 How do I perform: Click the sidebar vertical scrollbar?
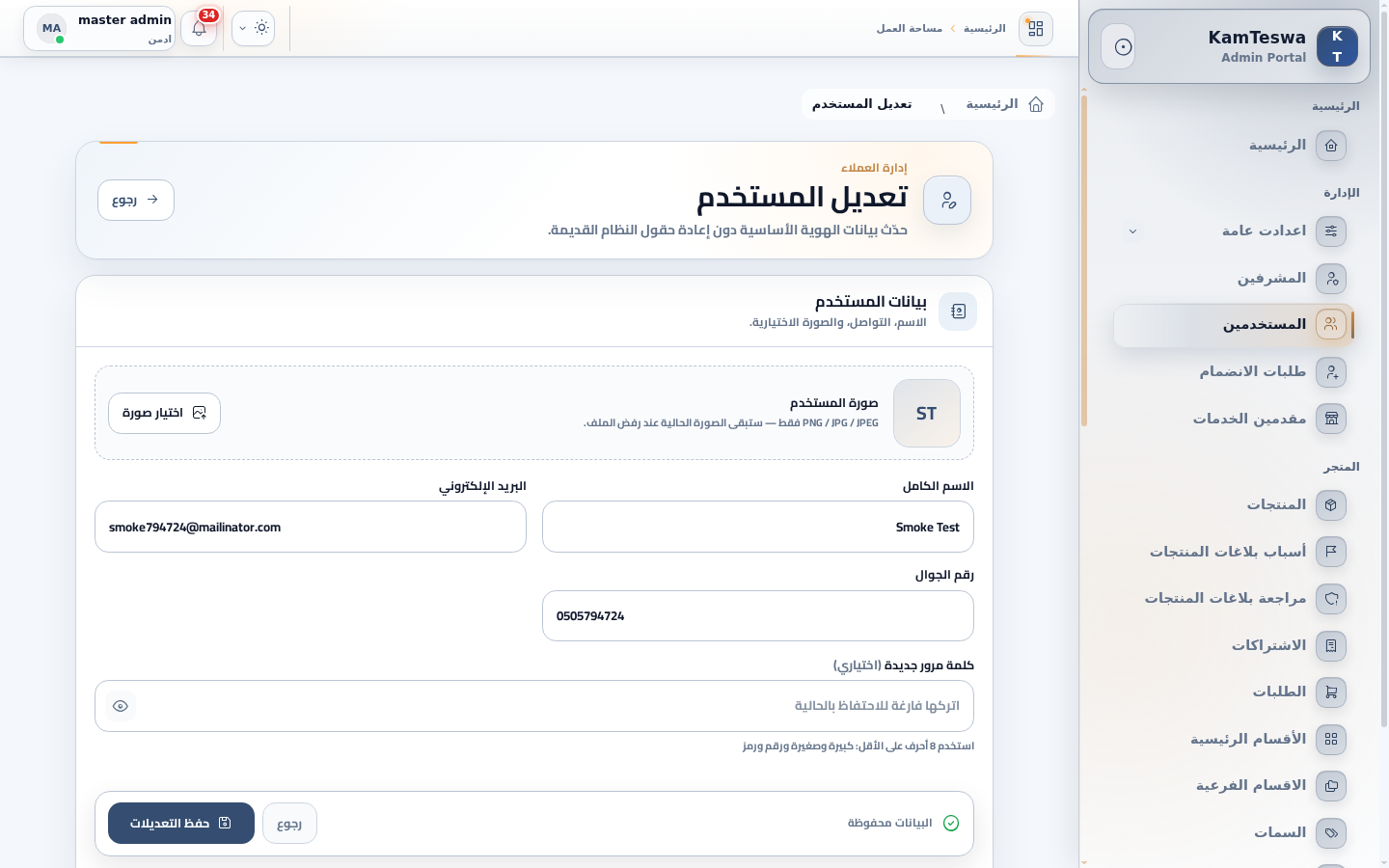click(x=1084, y=260)
